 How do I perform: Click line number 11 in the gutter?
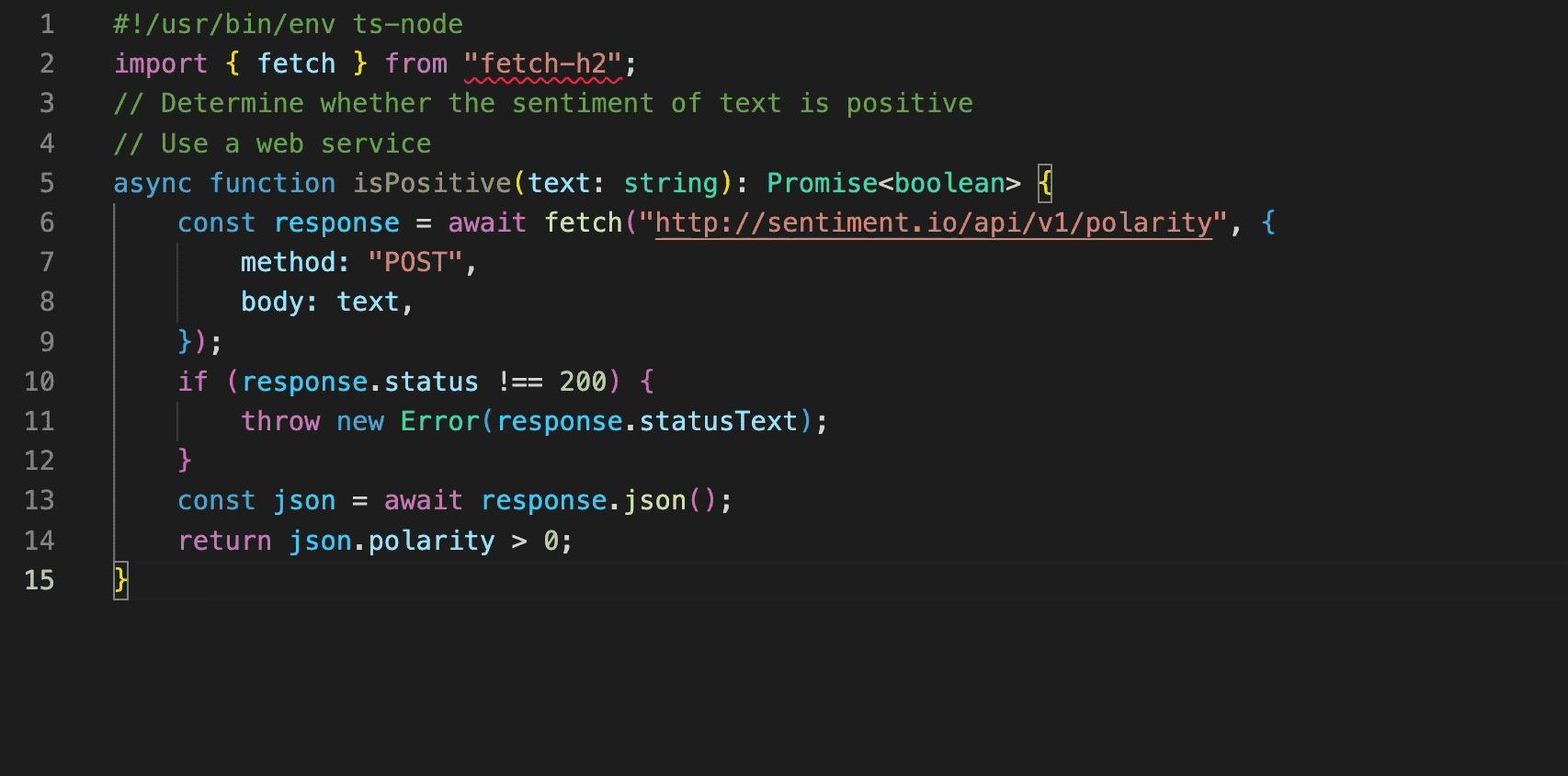(40, 421)
